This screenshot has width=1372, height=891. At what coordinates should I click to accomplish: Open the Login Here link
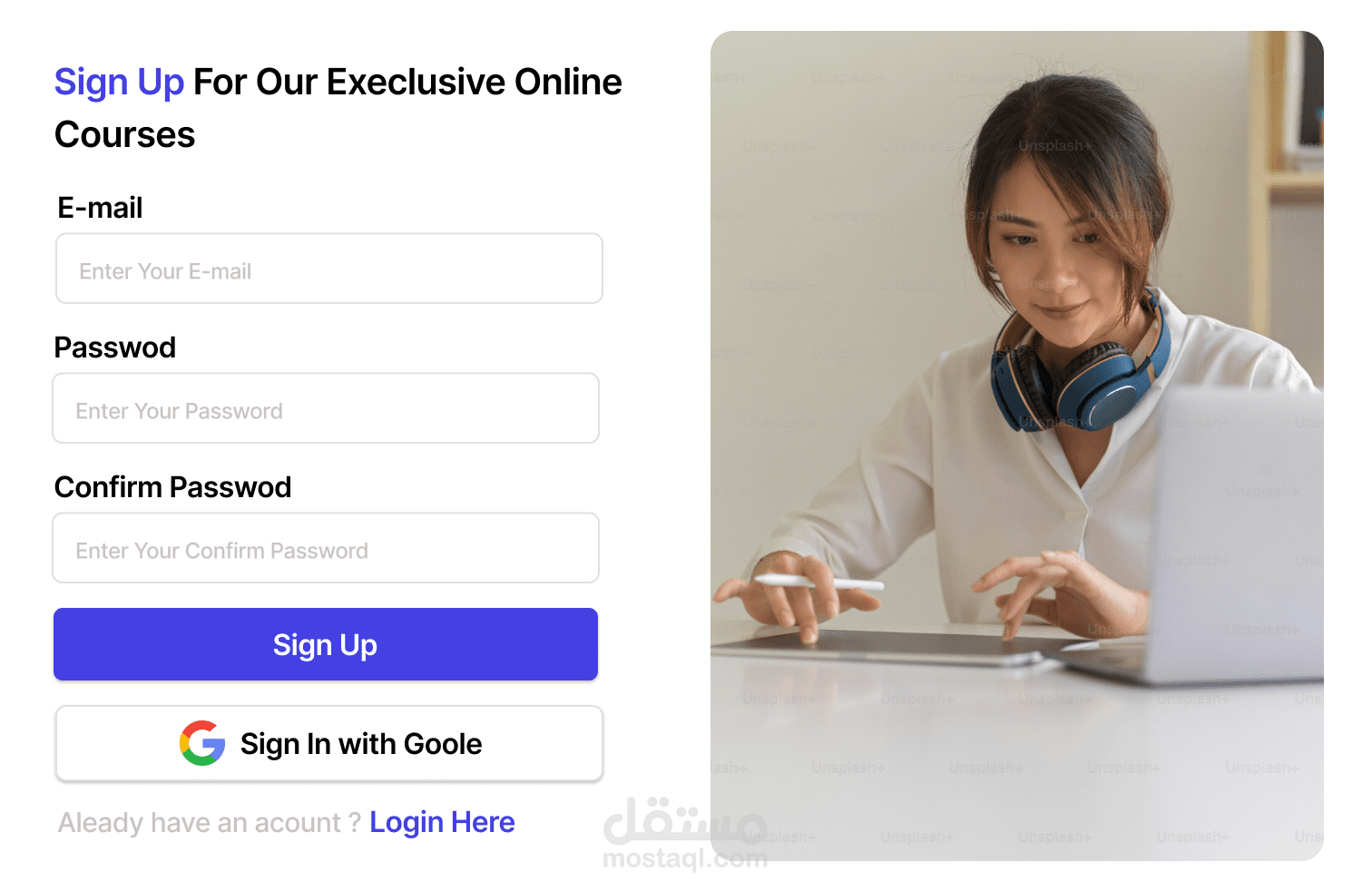442,822
